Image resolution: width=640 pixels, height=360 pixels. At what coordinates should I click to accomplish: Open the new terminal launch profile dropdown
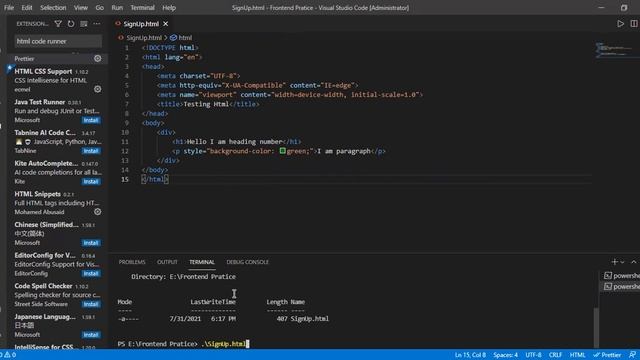tap(622, 262)
